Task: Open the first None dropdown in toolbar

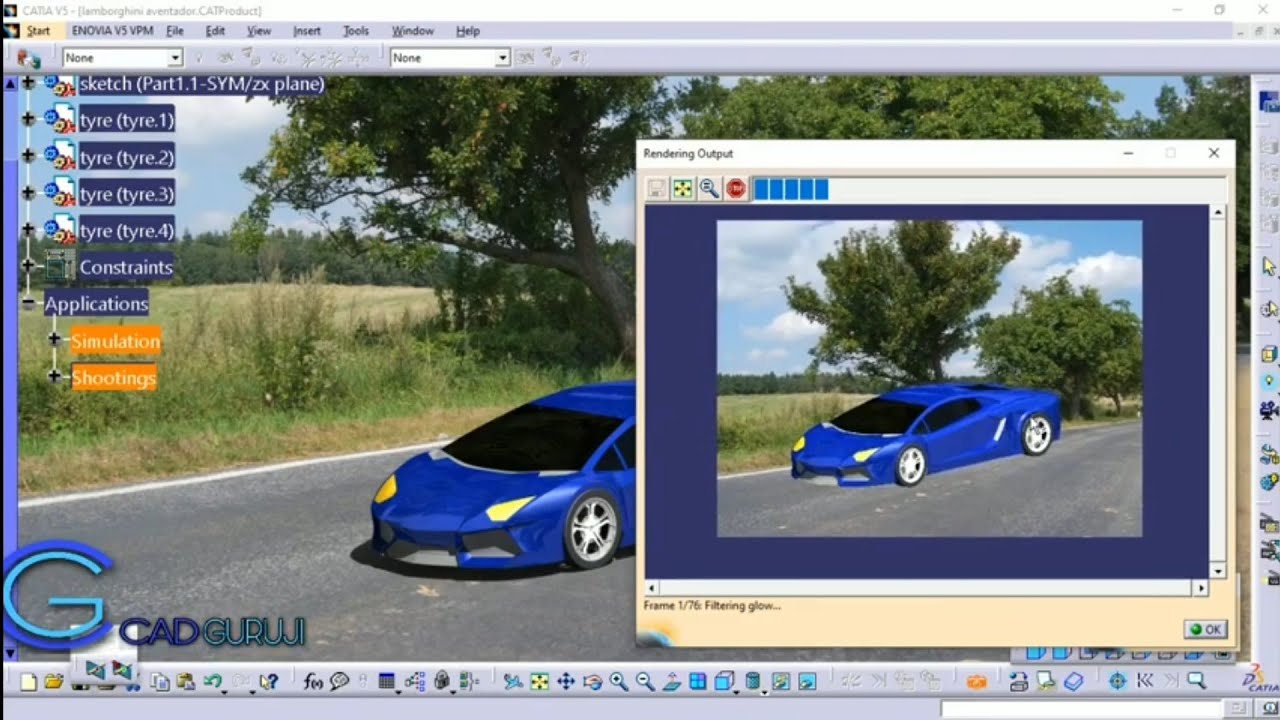Action: [175, 58]
